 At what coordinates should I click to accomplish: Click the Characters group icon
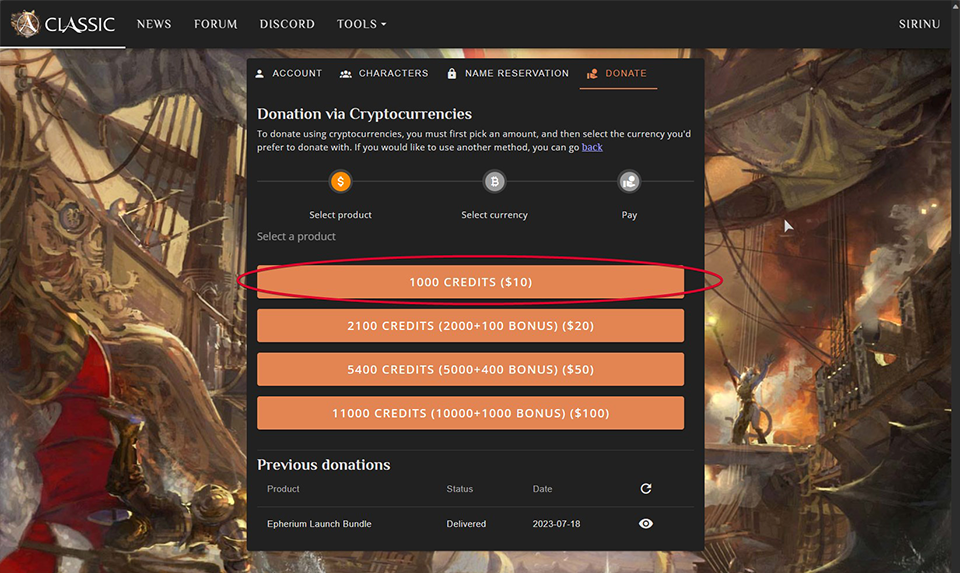point(346,74)
